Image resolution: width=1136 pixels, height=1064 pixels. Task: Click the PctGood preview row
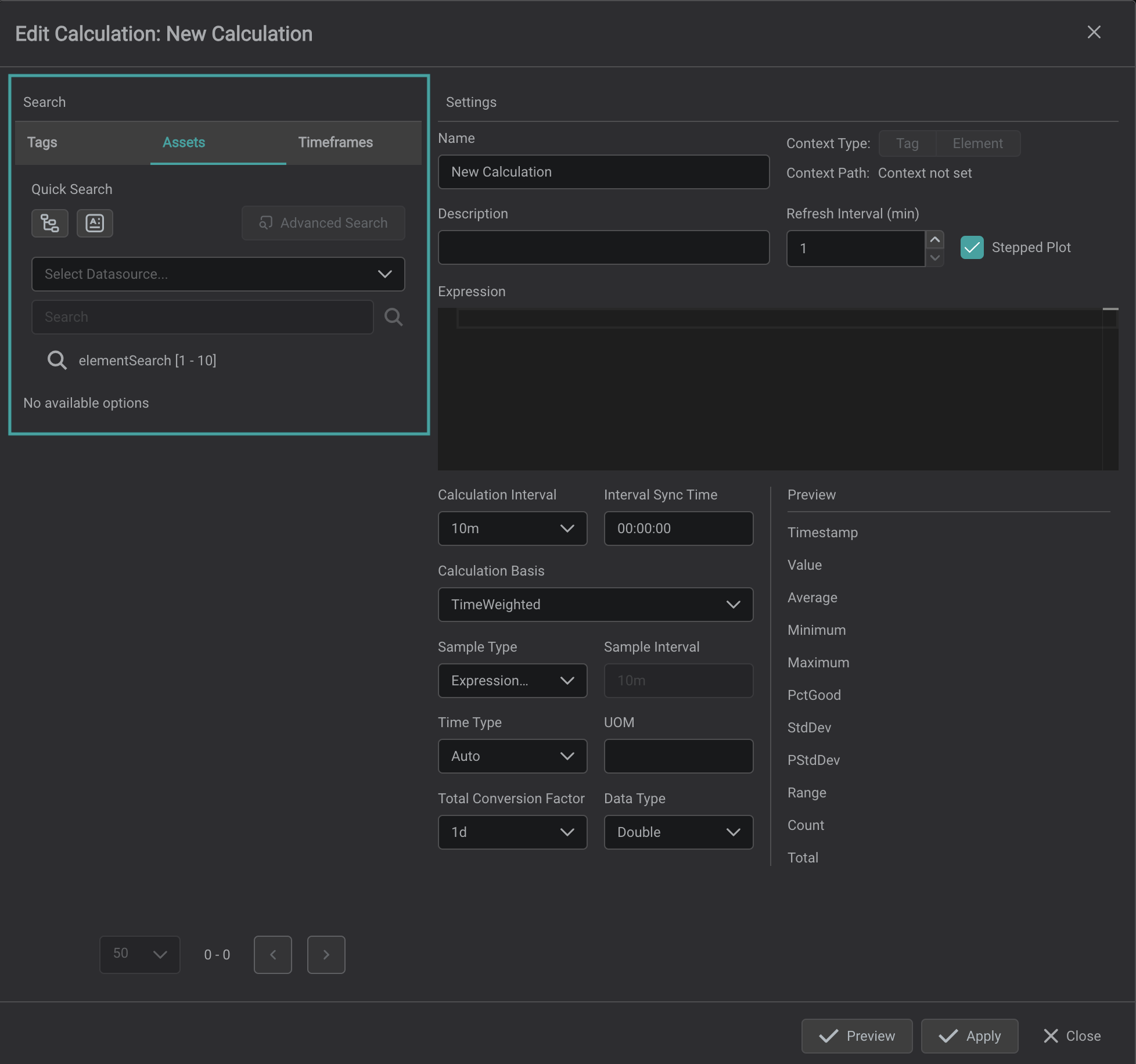point(814,695)
